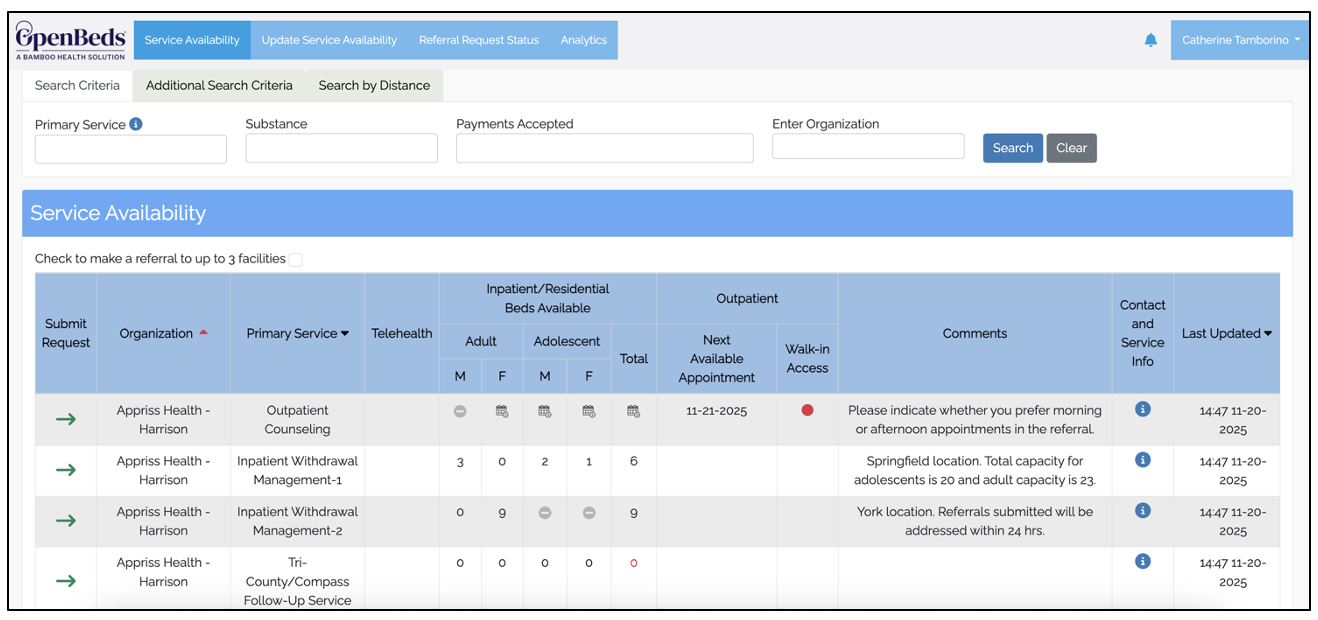Click the Payments Accepted input field

(x=605, y=148)
